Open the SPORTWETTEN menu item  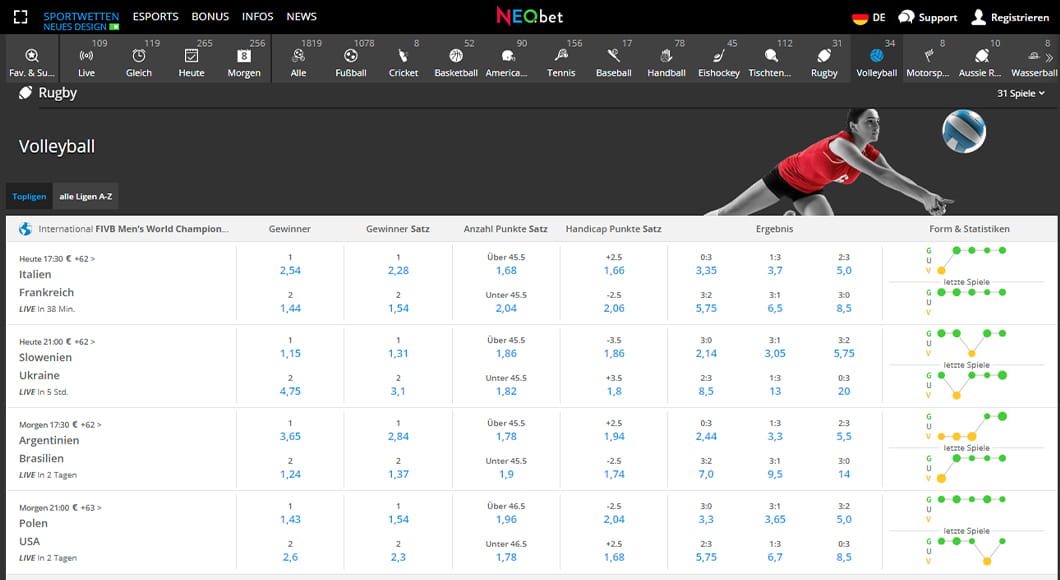click(81, 16)
